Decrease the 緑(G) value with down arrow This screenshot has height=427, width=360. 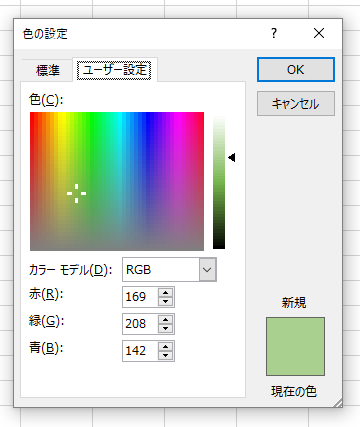tap(166, 328)
